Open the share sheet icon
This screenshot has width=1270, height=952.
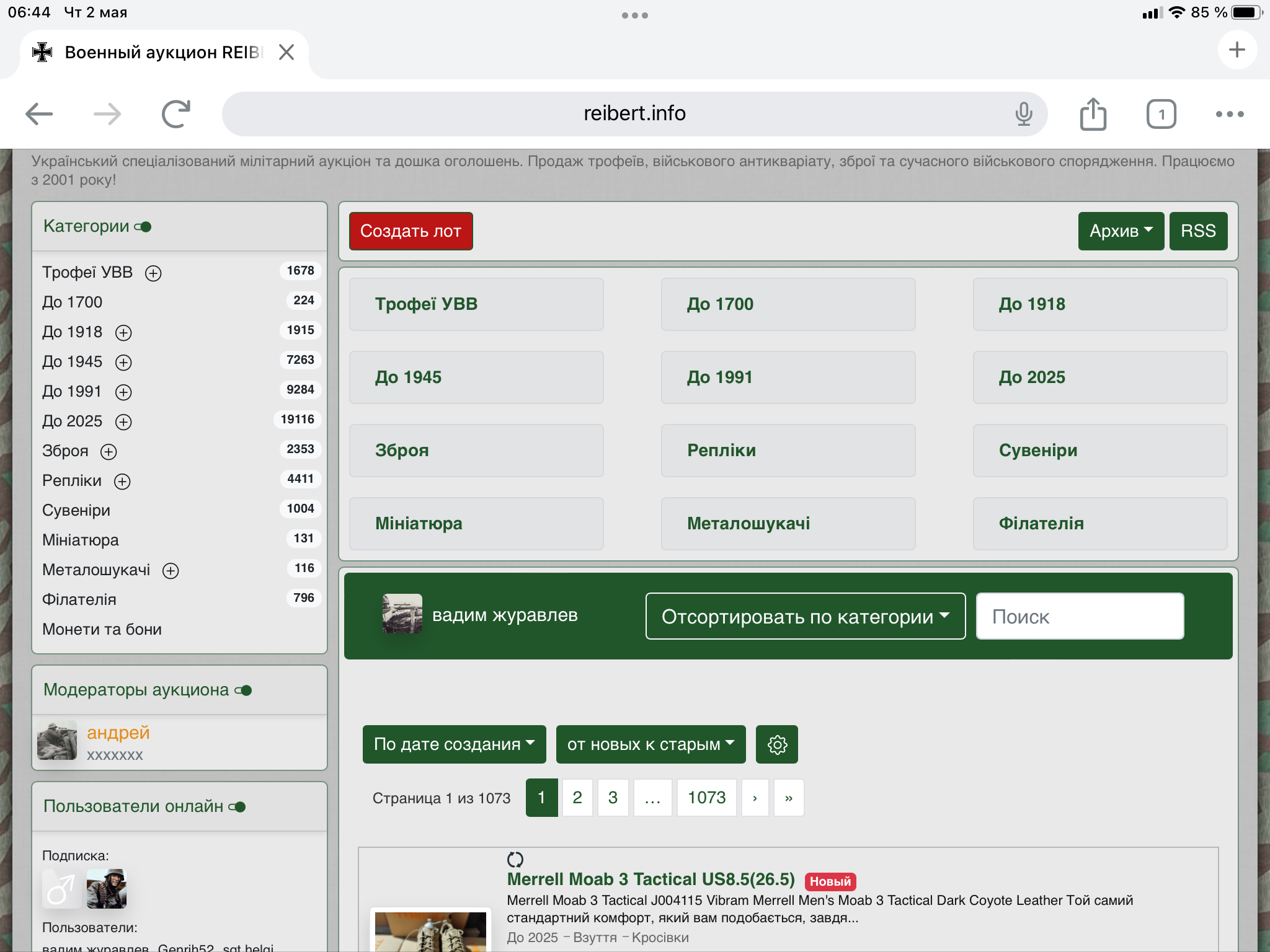point(1093,114)
